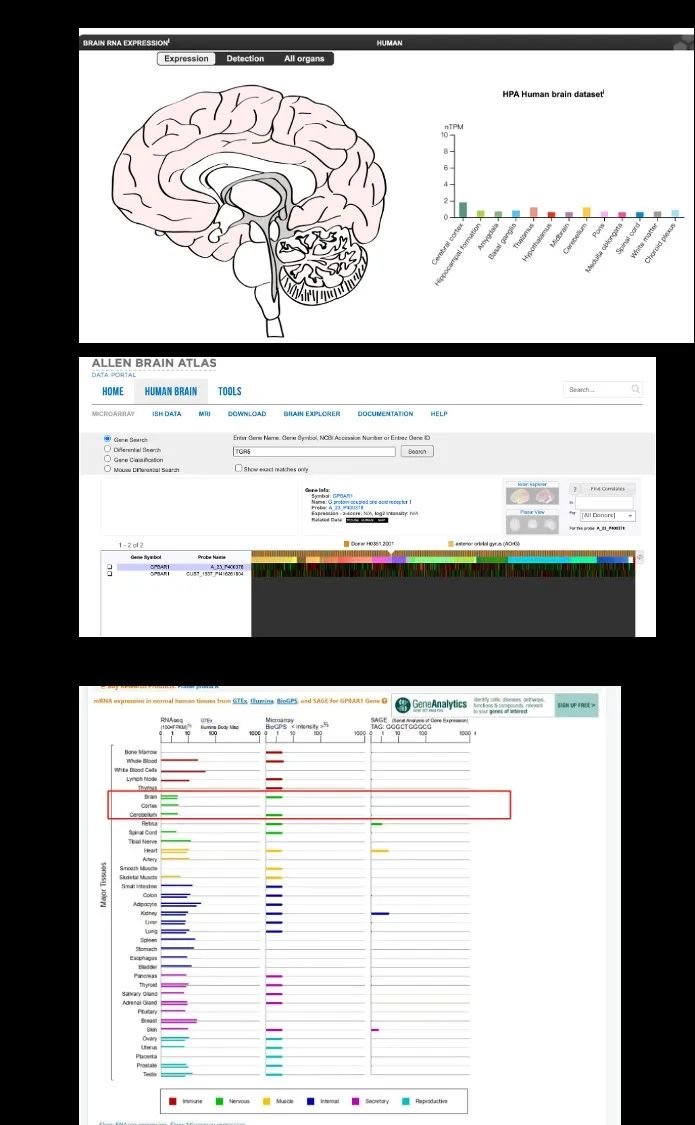The width and height of the screenshot is (695, 1125).
Task: Open the GPBAR1 symbol link in Gene Info
Action: click(x=342, y=496)
